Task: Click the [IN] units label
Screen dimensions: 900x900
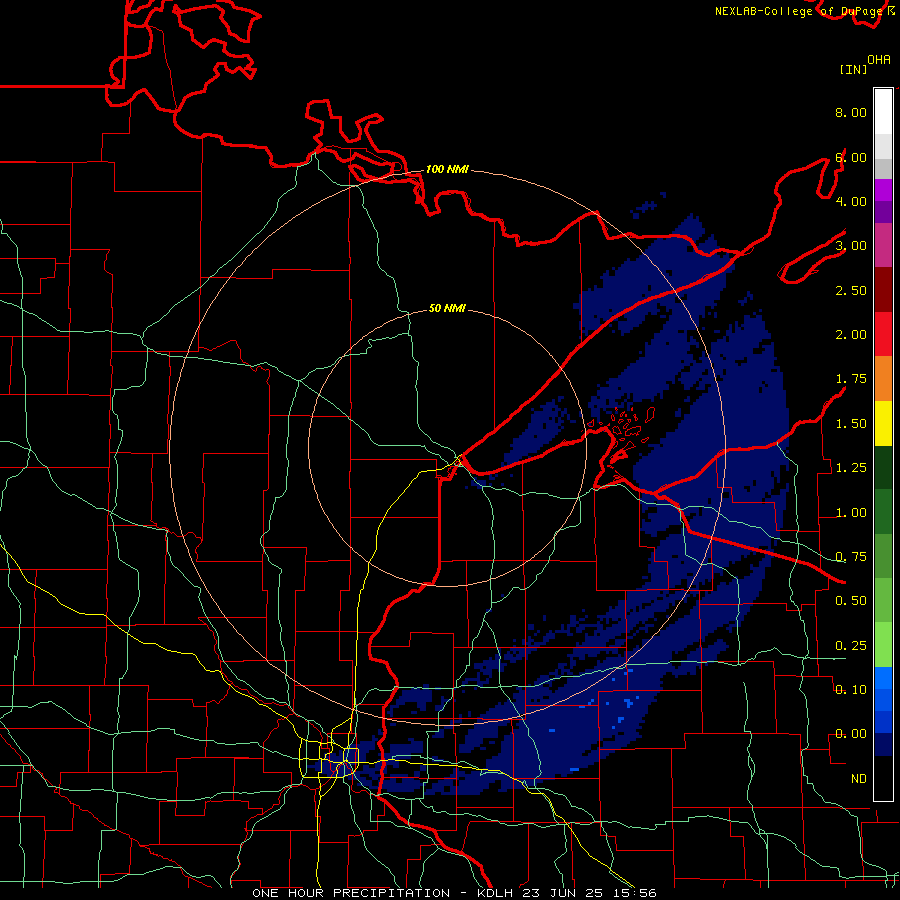Action: [x=853, y=69]
